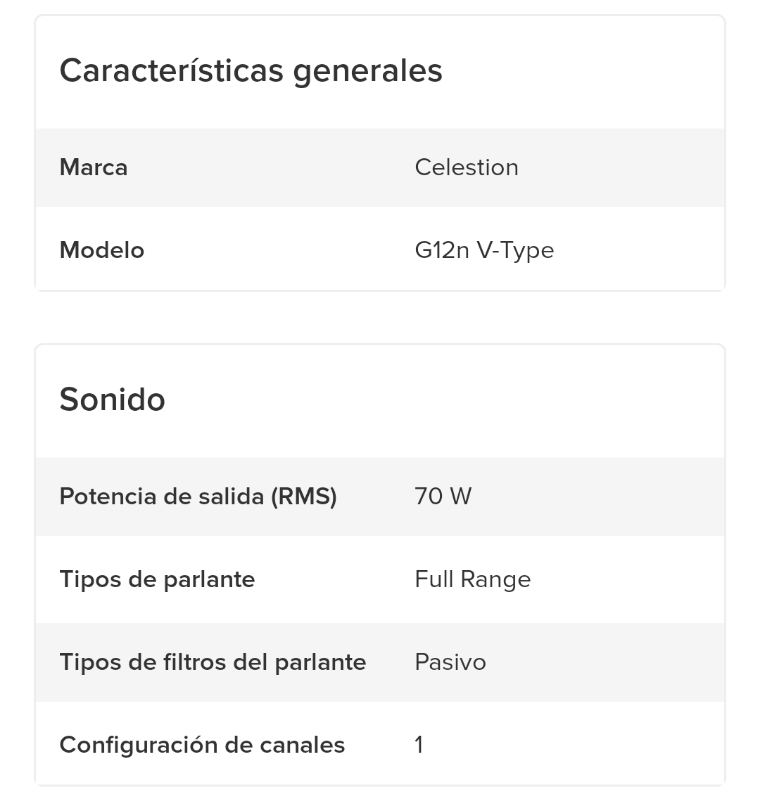Select Potencia de salida (RMS) label
The height and width of the screenshot is (797, 760).
[x=198, y=496]
